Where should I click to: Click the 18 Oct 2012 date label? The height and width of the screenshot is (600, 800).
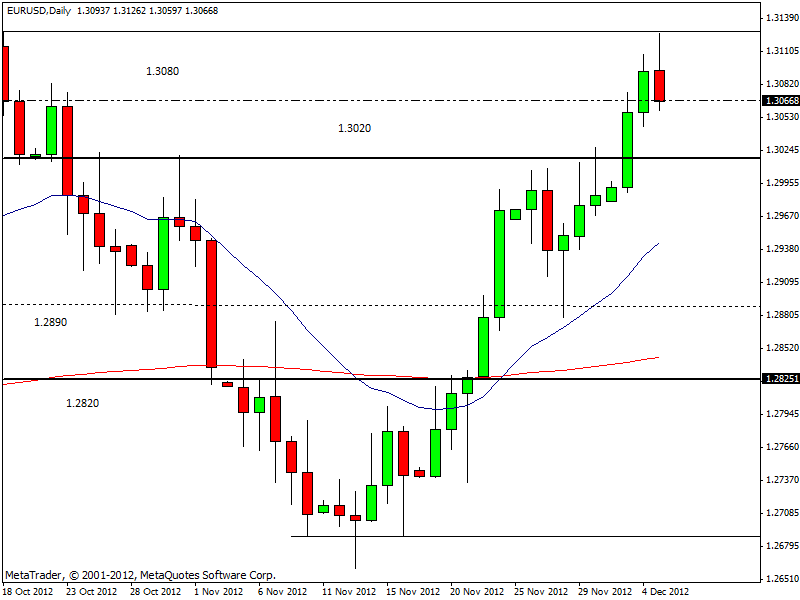tap(28, 591)
